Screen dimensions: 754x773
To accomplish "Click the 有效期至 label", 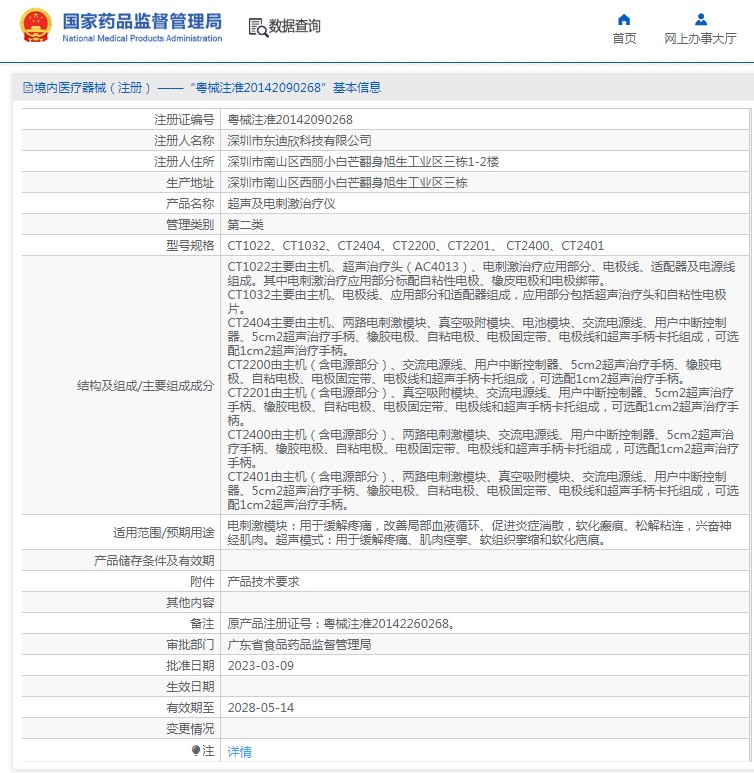I will click(x=190, y=707).
